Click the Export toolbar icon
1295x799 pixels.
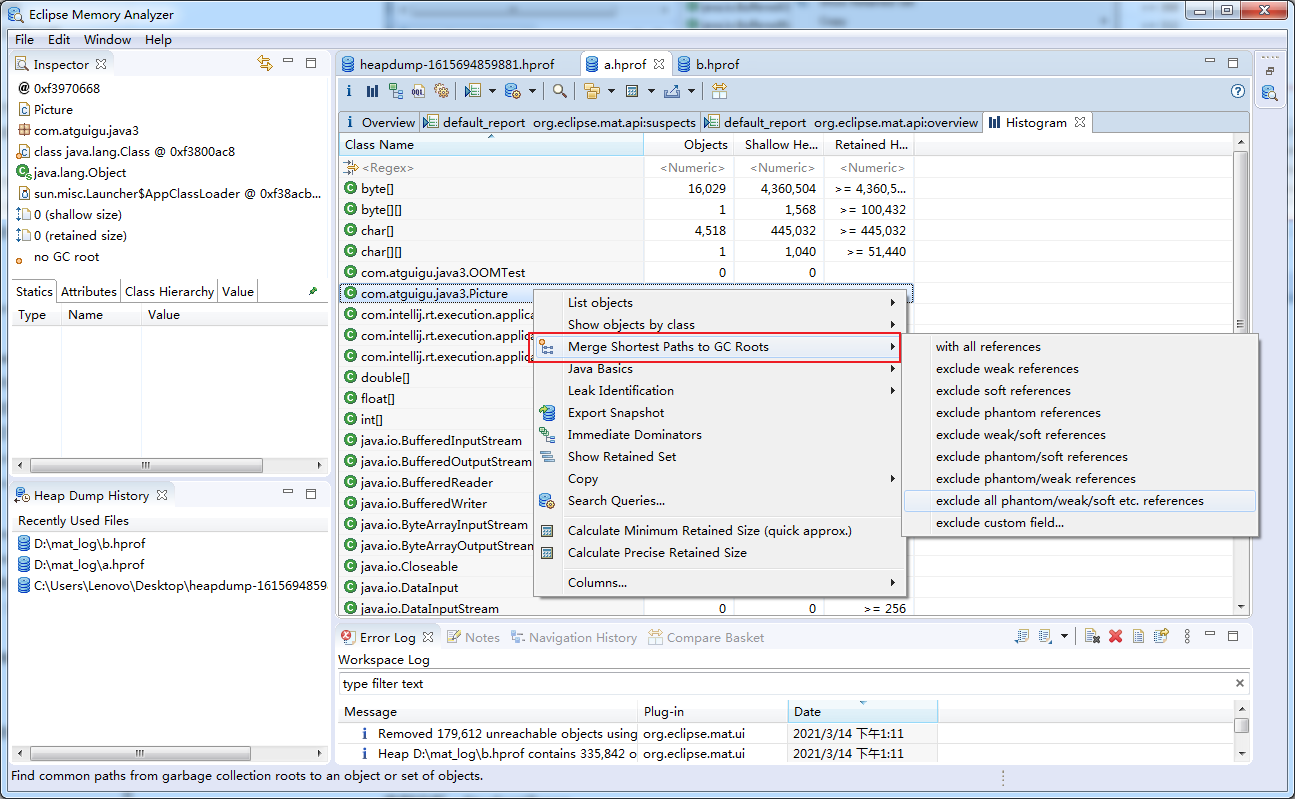[671, 91]
